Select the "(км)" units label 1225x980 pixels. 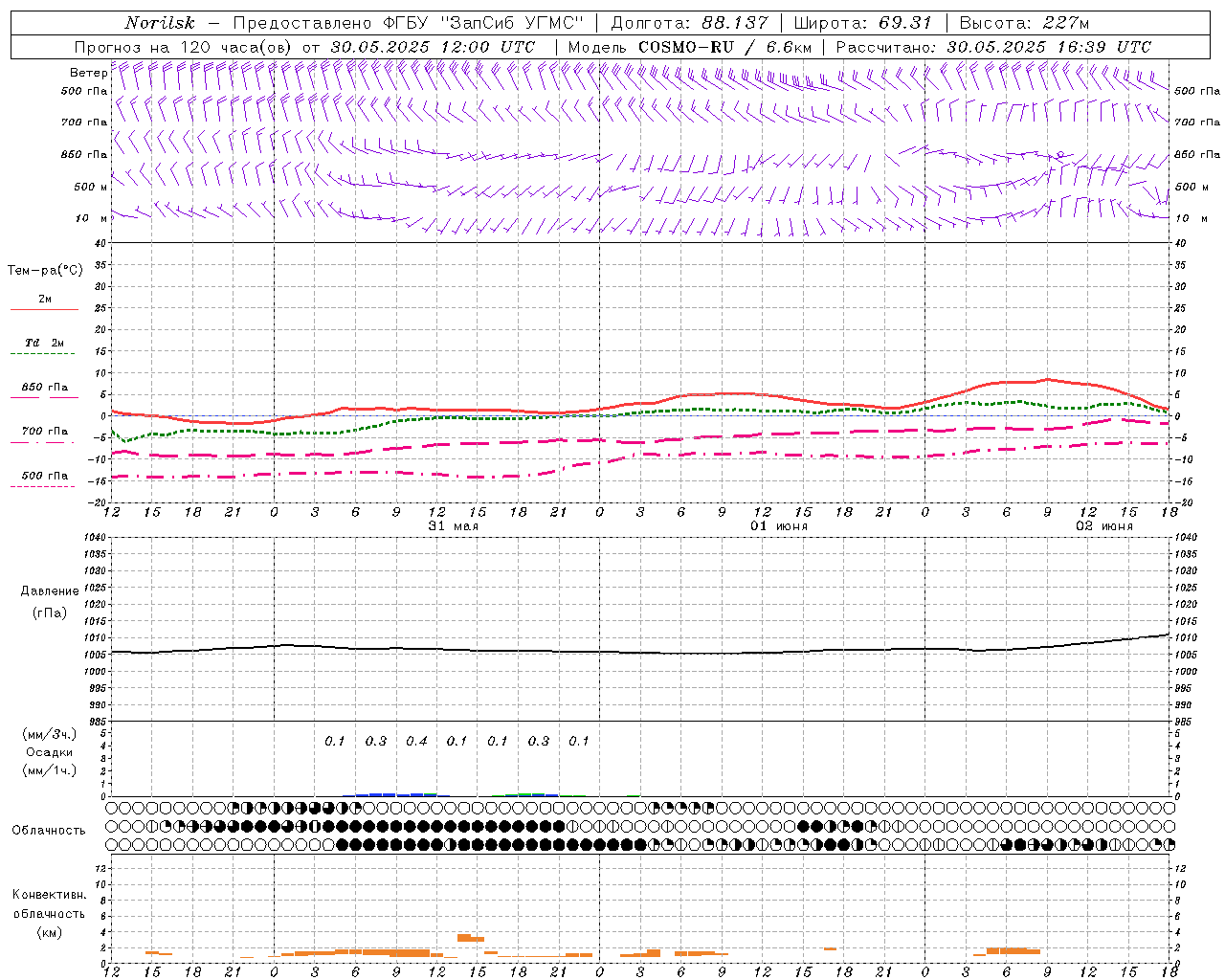(49, 932)
